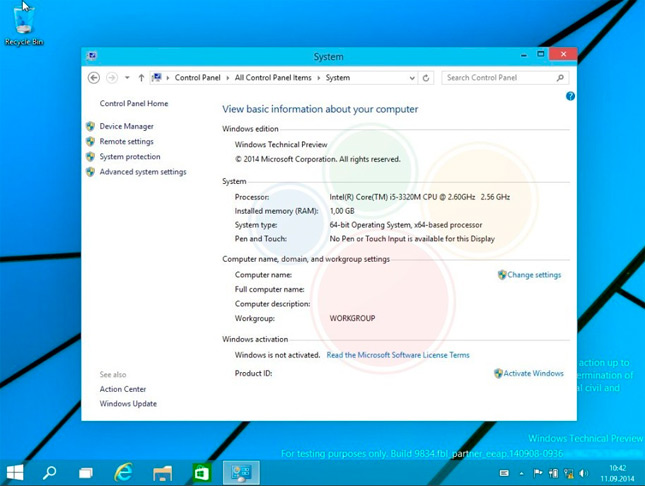Click Activate Windows link
The width and height of the screenshot is (645, 486).
tap(534, 373)
